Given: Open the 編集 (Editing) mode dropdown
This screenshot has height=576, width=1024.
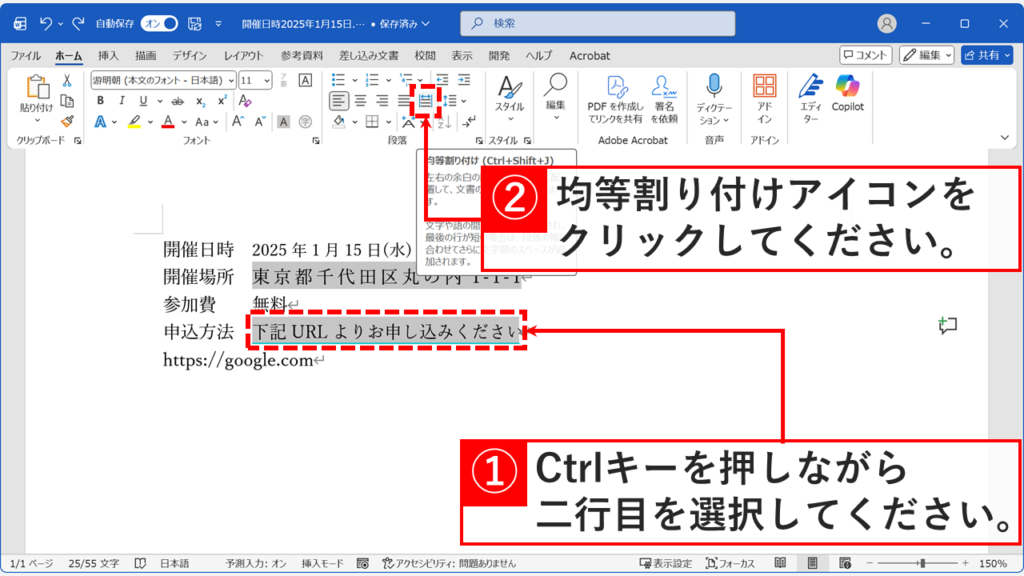Looking at the screenshot, I should click(x=925, y=54).
